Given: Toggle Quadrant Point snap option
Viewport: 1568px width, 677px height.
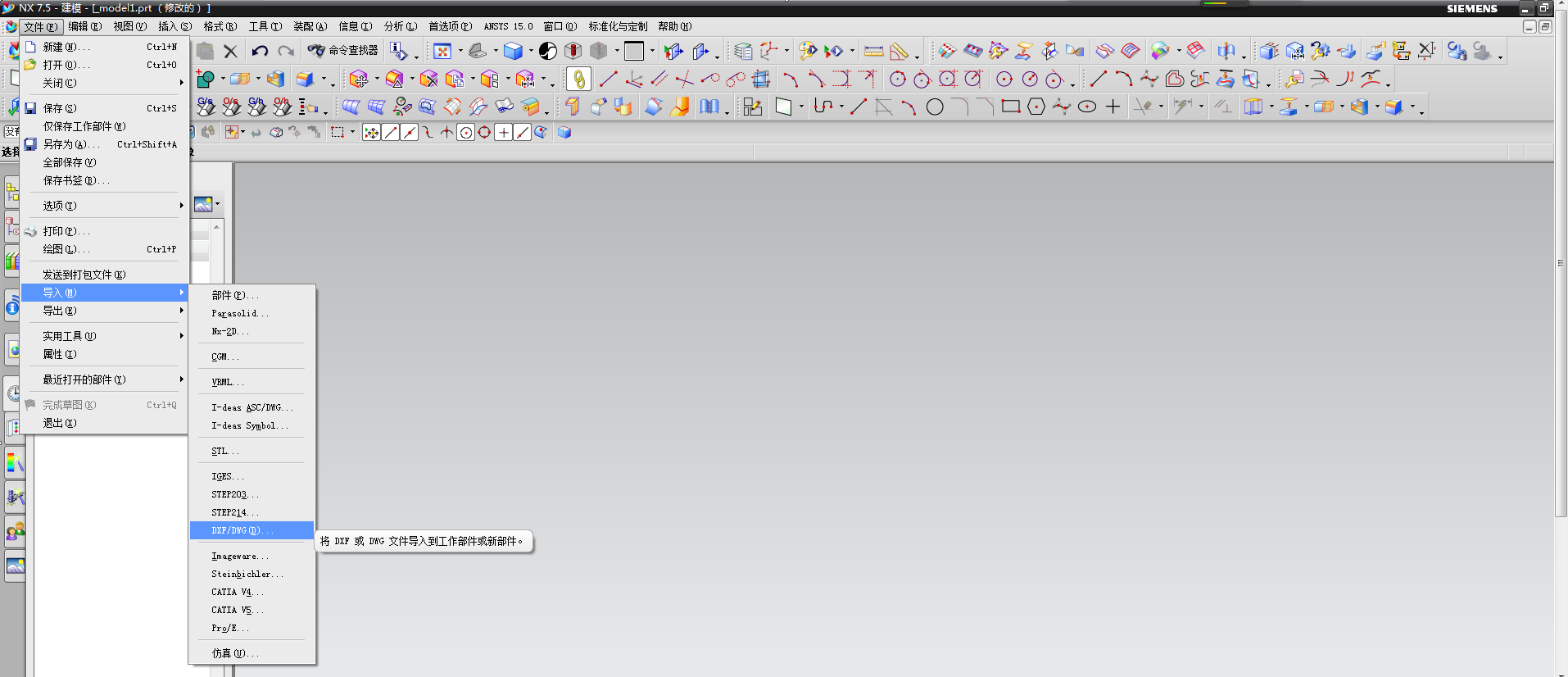Looking at the screenshot, I should (x=485, y=132).
